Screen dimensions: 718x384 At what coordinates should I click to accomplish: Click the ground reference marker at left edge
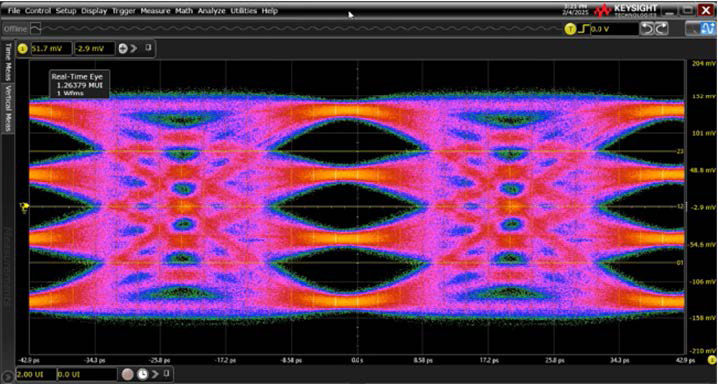tap(24, 207)
